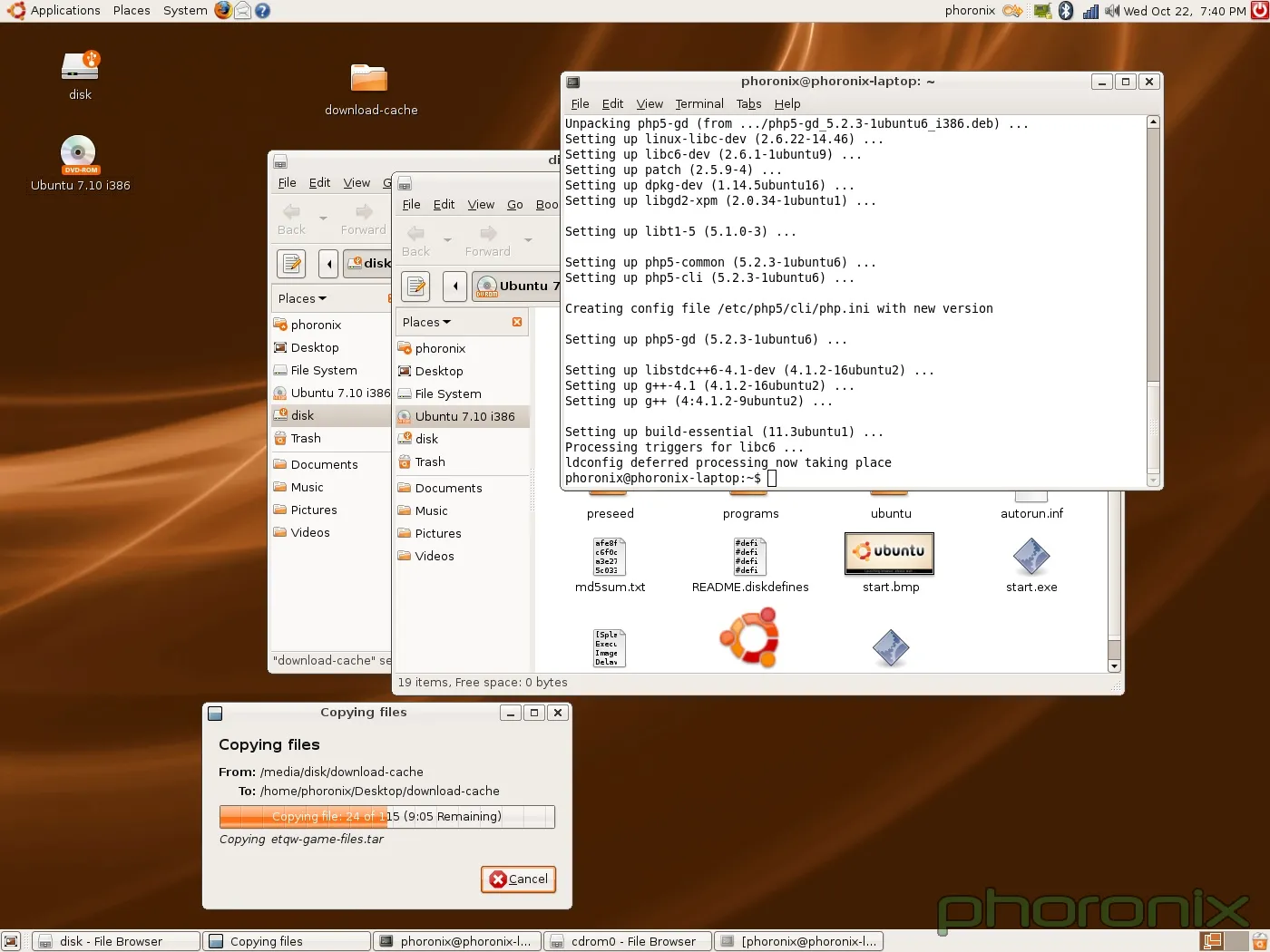Open Edit menu in terminal window
Screen dimensions: 1270x952
coord(612,104)
